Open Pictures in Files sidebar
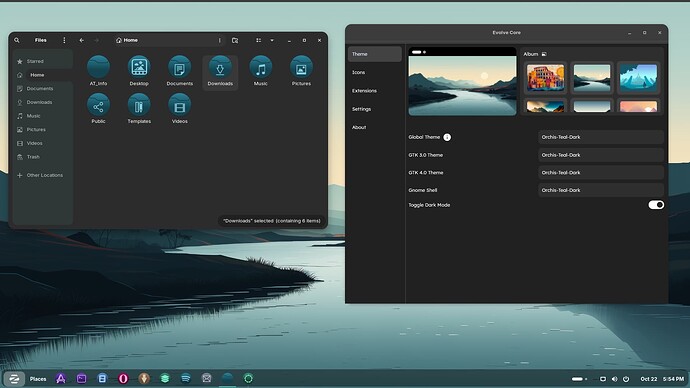This screenshot has width=690, height=388. (x=43, y=129)
